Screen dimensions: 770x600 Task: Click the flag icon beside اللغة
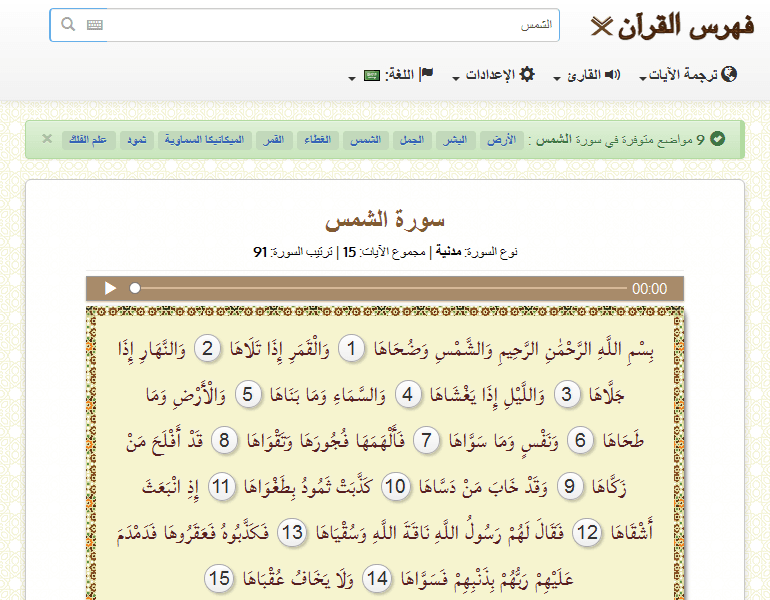(x=426, y=74)
